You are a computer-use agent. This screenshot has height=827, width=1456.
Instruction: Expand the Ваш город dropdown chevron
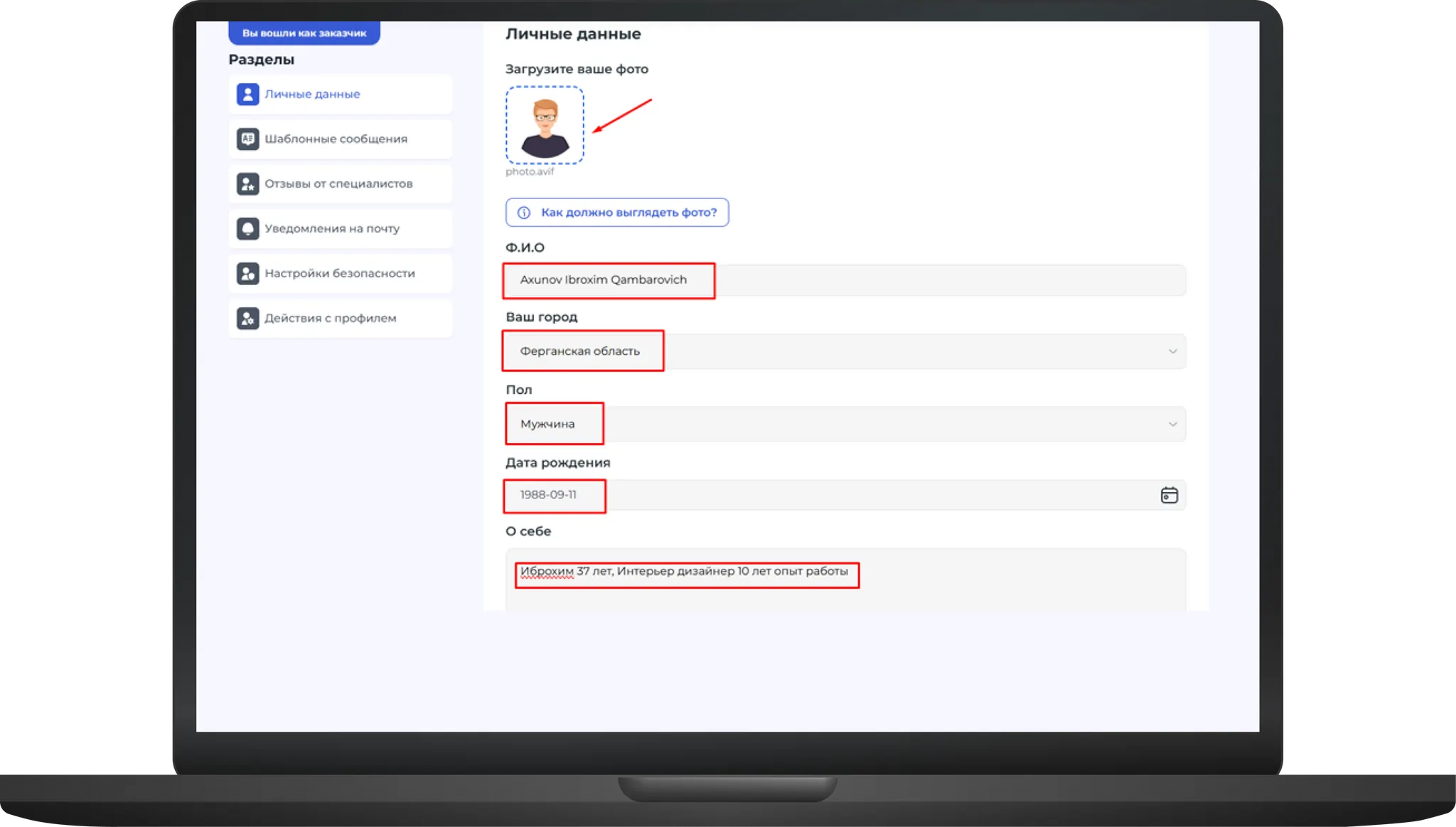click(1172, 351)
